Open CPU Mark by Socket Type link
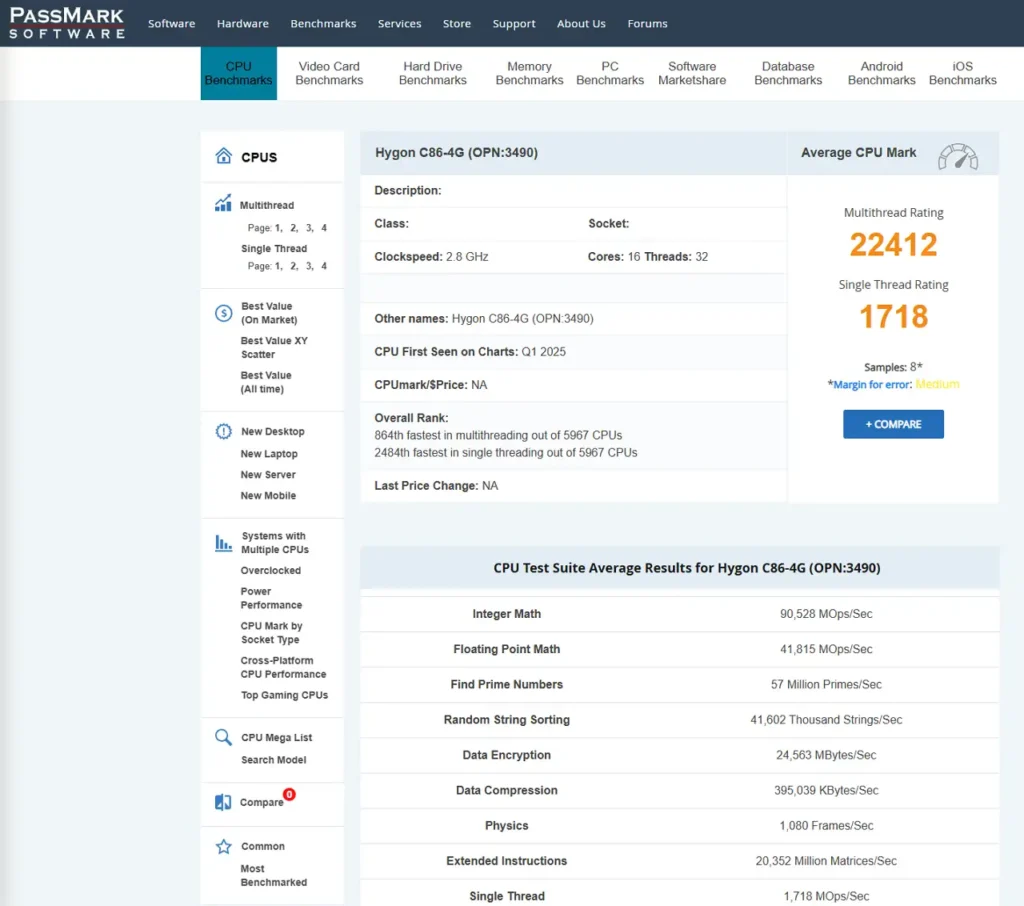The width and height of the screenshot is (1024, 906). [x=271, y=633]
